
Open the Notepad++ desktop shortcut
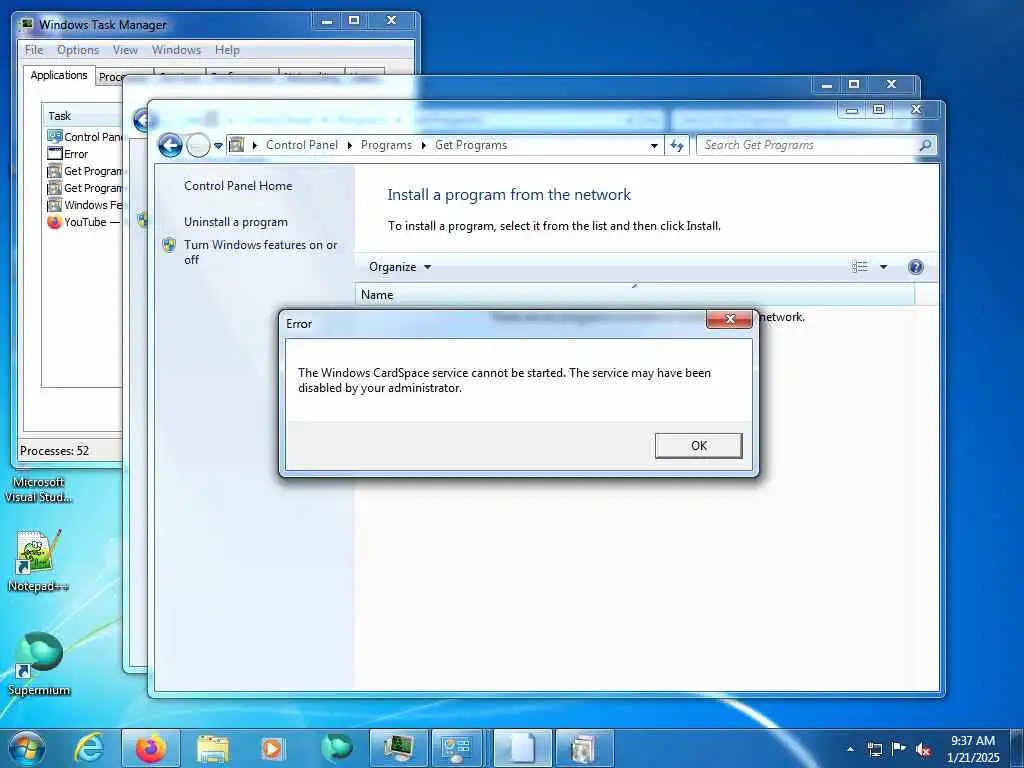click(38, 560)
